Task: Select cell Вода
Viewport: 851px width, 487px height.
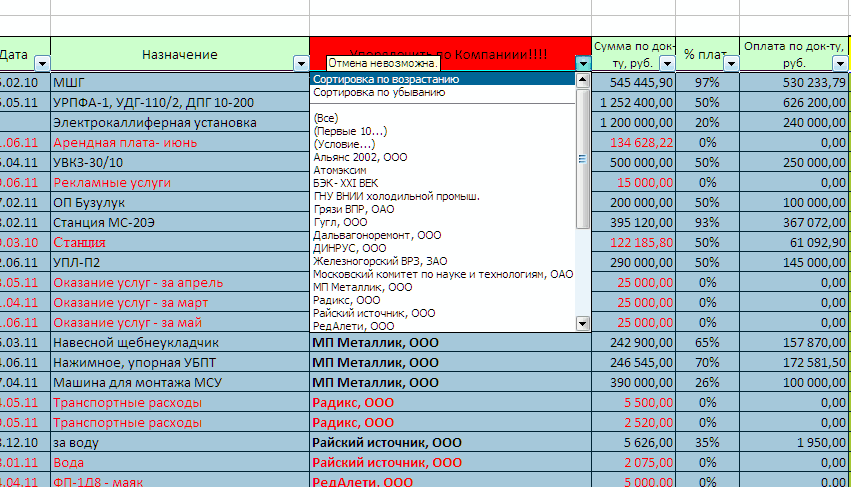Action: [180, 463]
